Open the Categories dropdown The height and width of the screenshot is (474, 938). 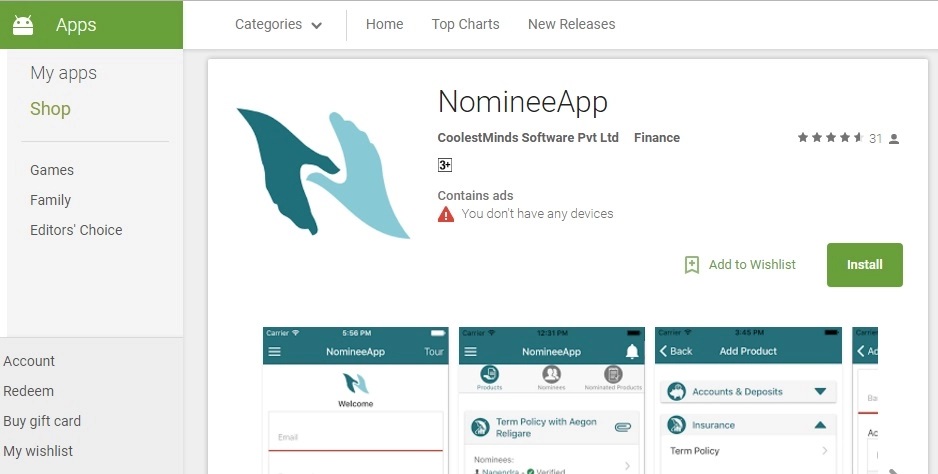[x=278, y=25]
